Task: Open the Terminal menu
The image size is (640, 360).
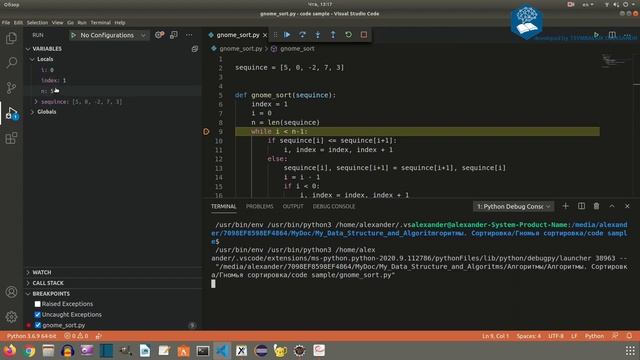Action: point(100,23)
